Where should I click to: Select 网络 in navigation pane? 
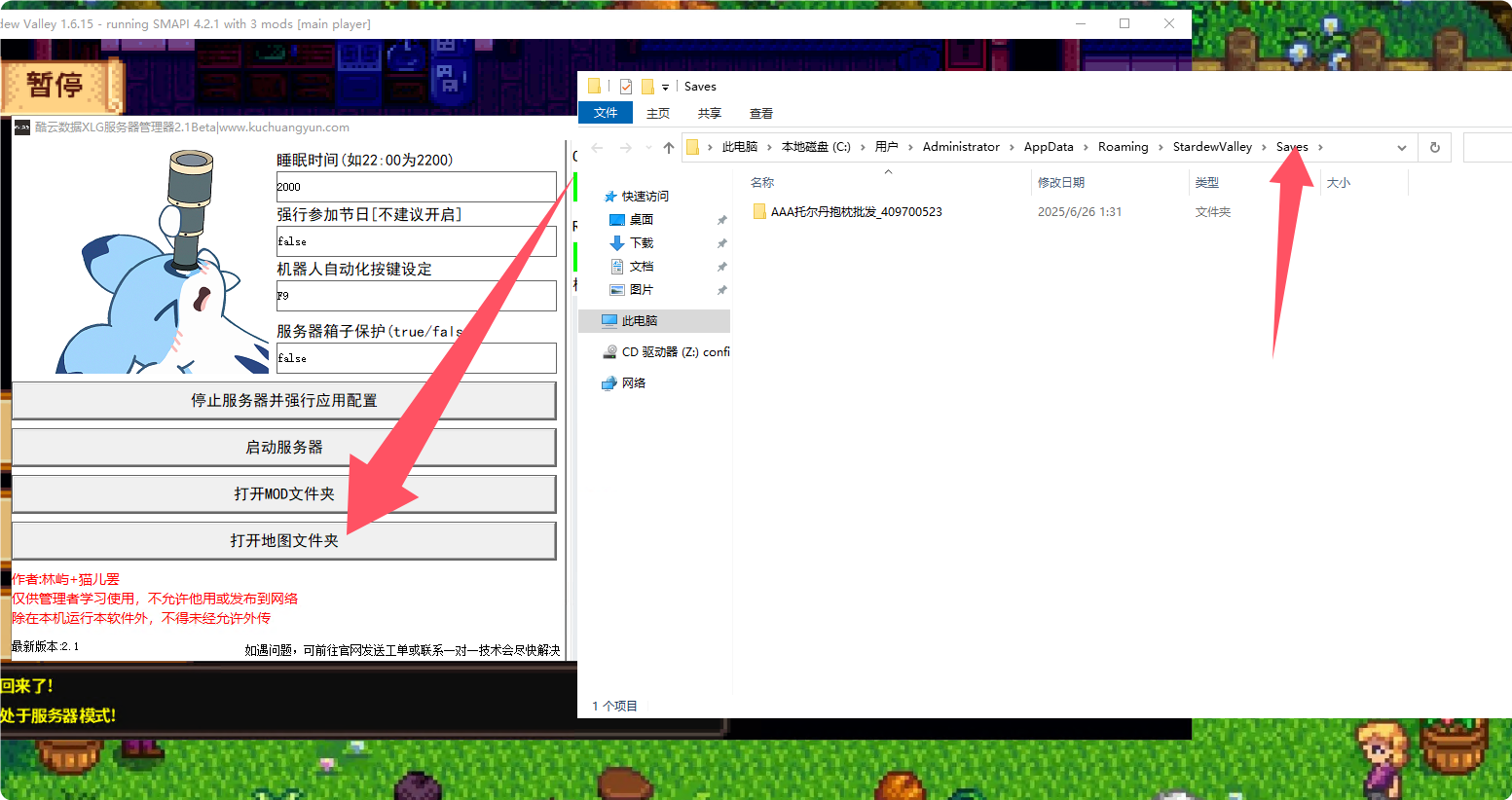point(634,383)
